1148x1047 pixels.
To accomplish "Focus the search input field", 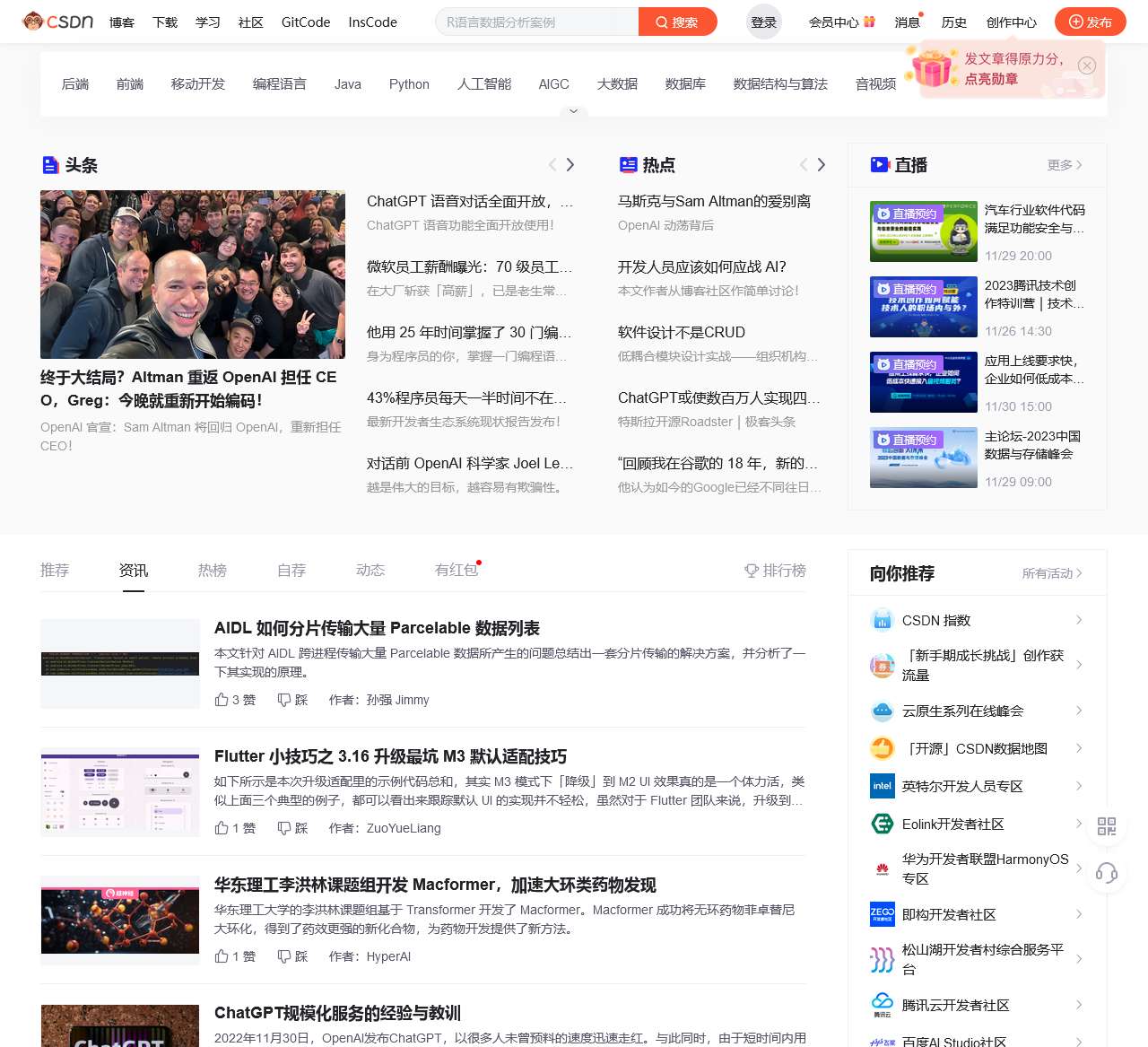I will tap(537, 22).
